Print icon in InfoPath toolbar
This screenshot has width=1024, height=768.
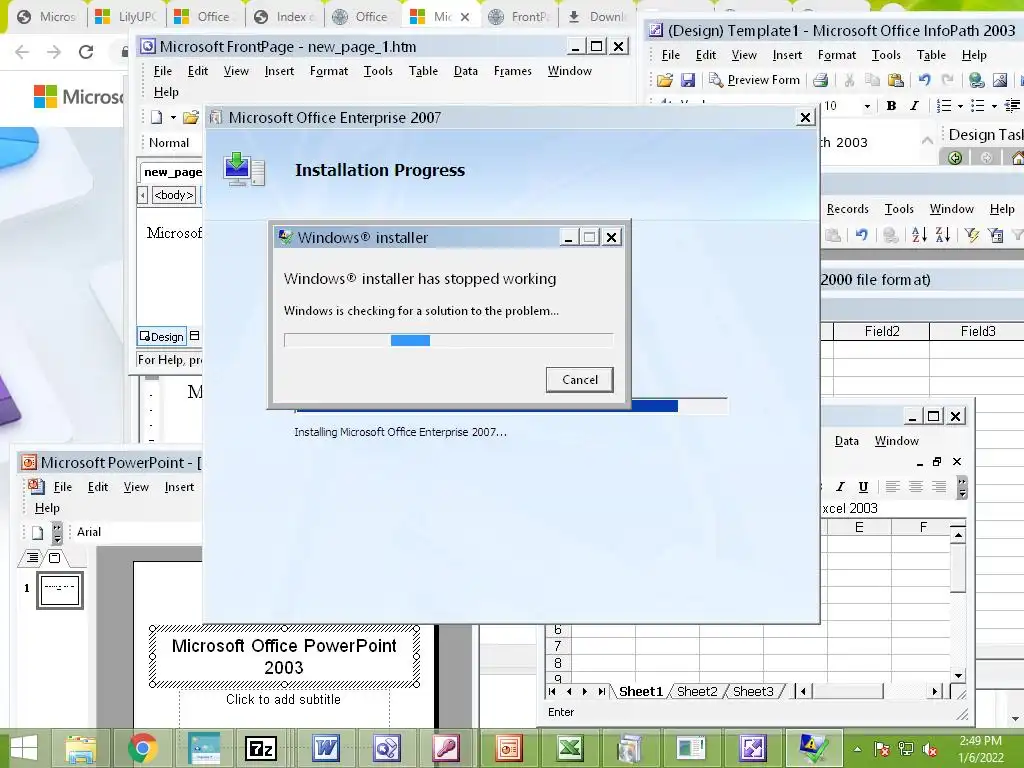point(820,80)
